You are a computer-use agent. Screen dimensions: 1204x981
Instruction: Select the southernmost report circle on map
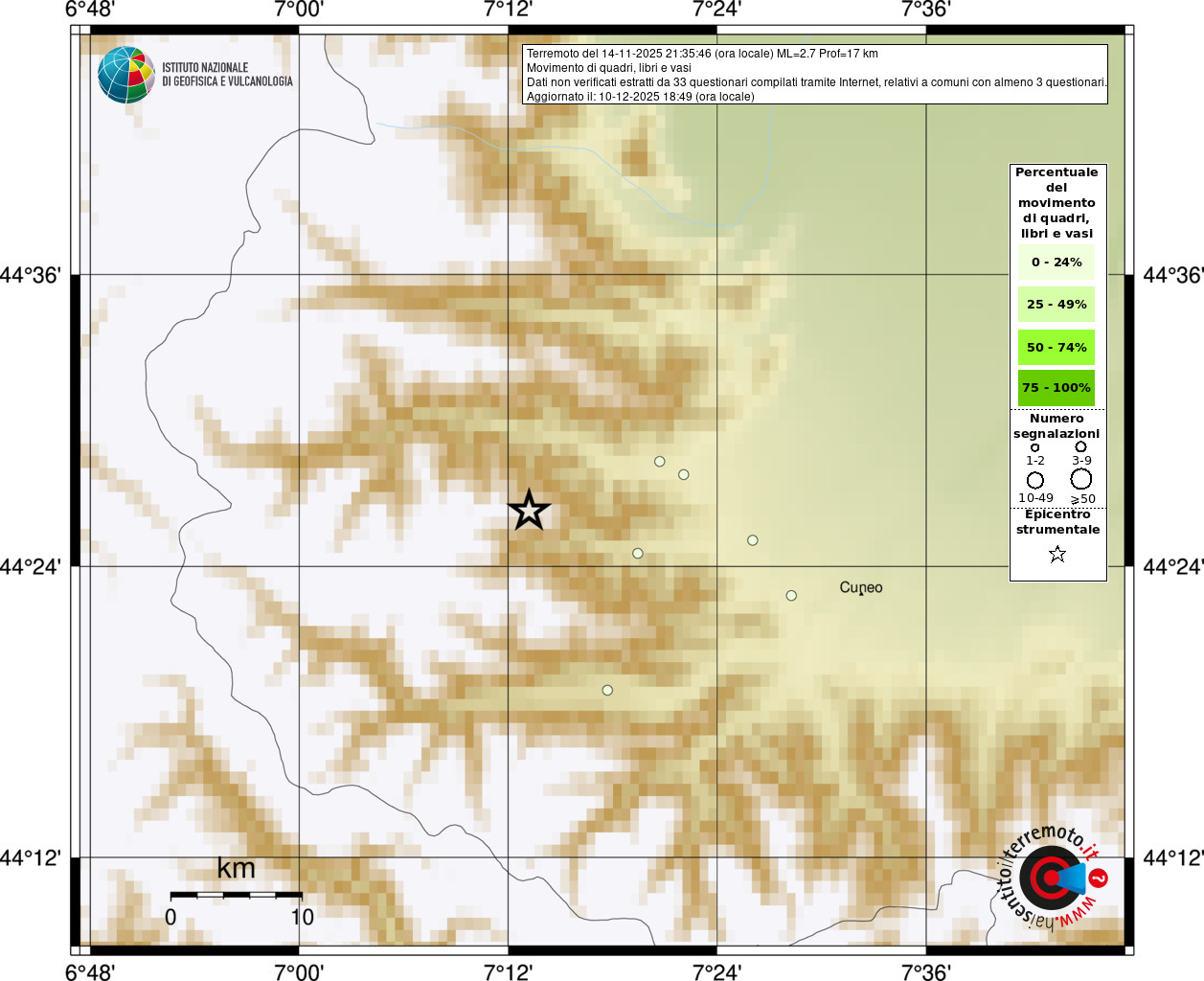(607, 690)
